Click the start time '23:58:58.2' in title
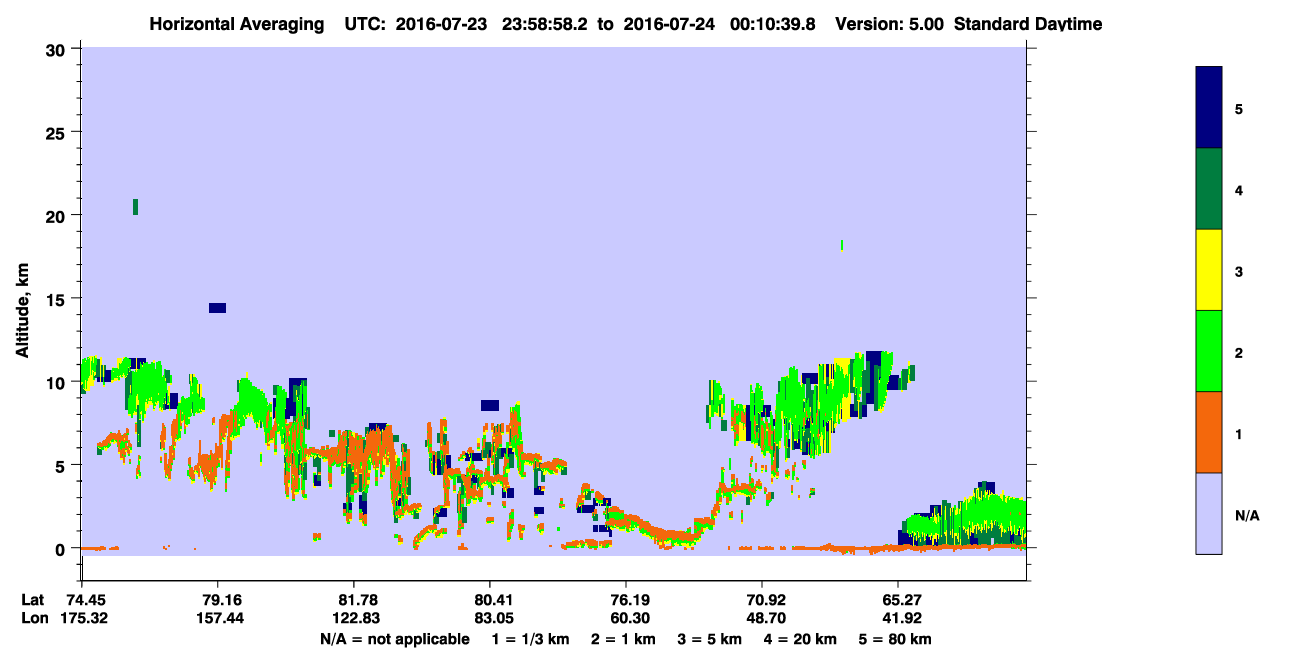The image size is (1300, 667). click(543, 24)
